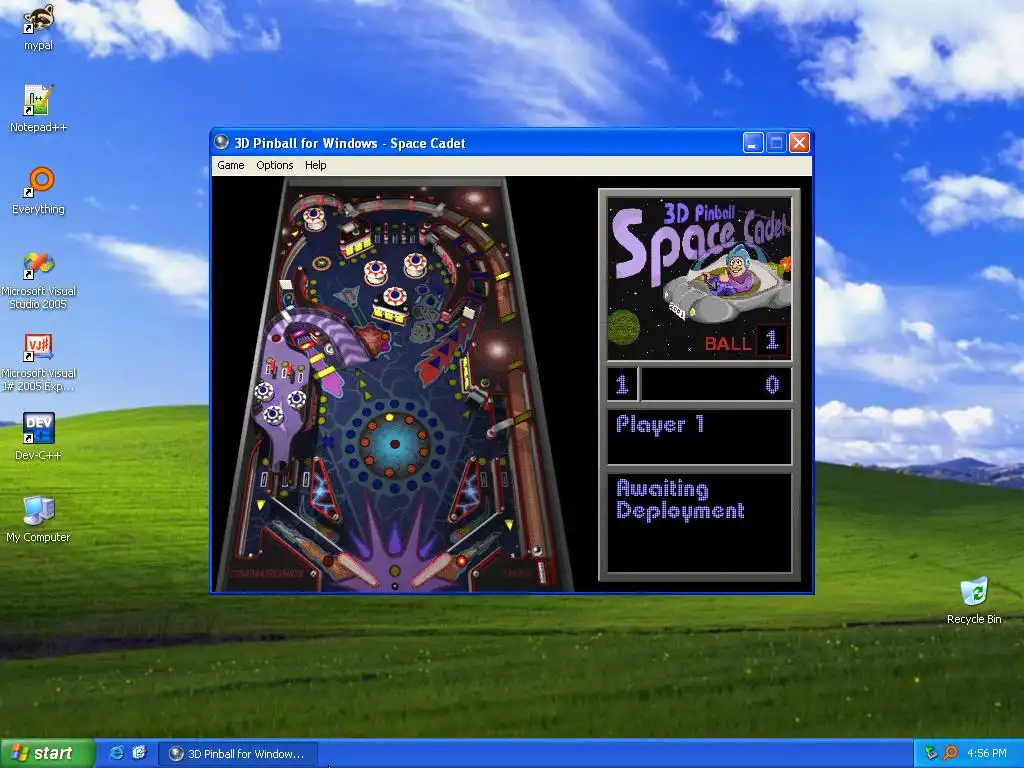Minimize the 3D Pinball window
Screen dimensions: 1024x768
tap(753, 142)
